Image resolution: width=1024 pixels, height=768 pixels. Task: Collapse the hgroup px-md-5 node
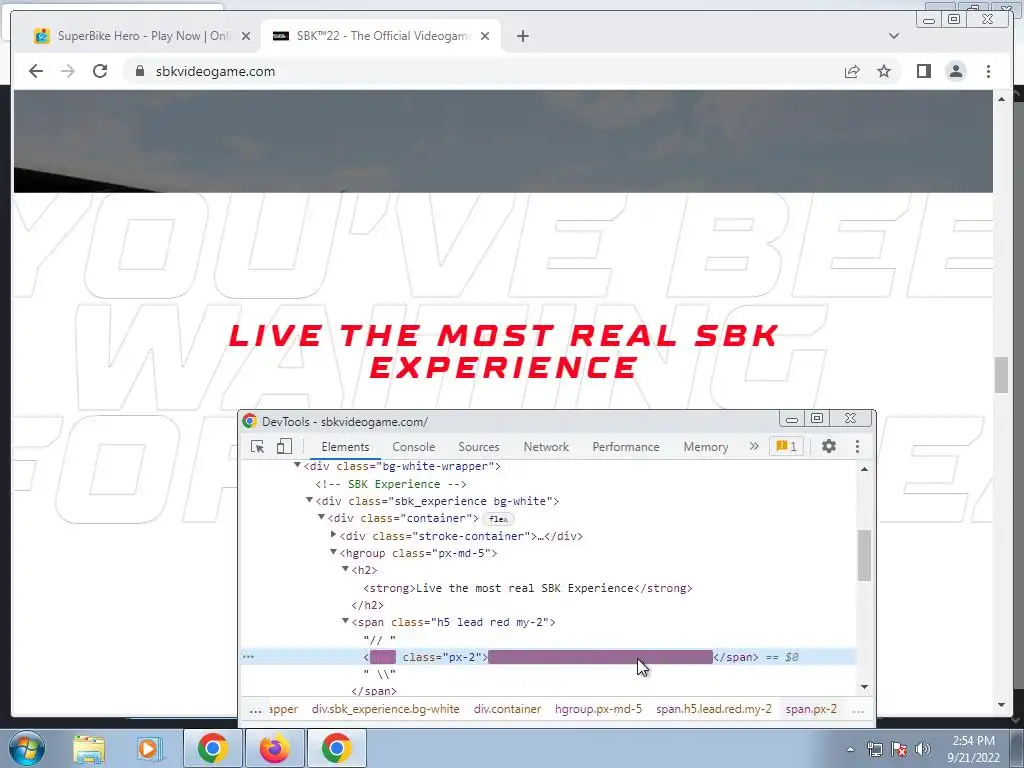[x=334, y=552]
